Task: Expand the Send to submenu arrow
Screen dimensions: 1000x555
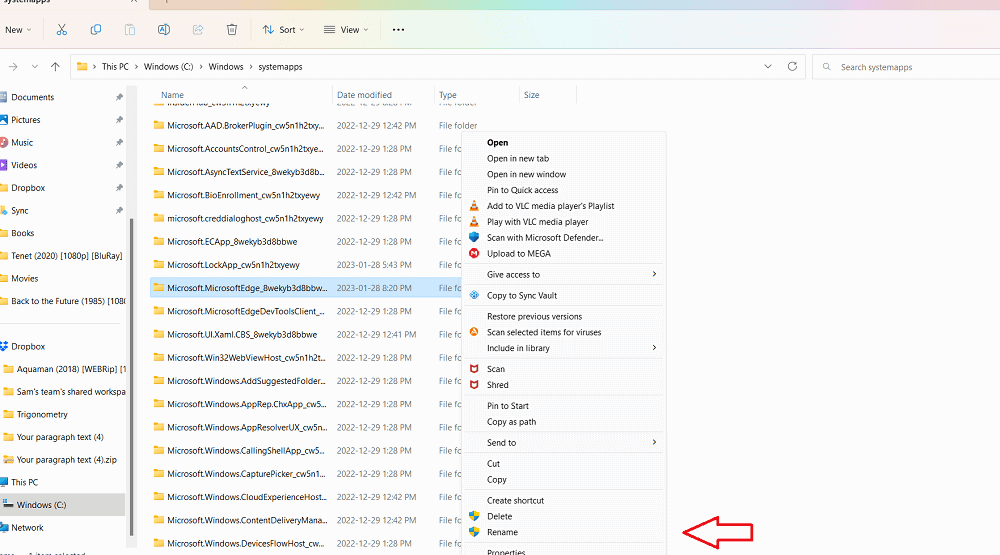Action: pos(654,442)
